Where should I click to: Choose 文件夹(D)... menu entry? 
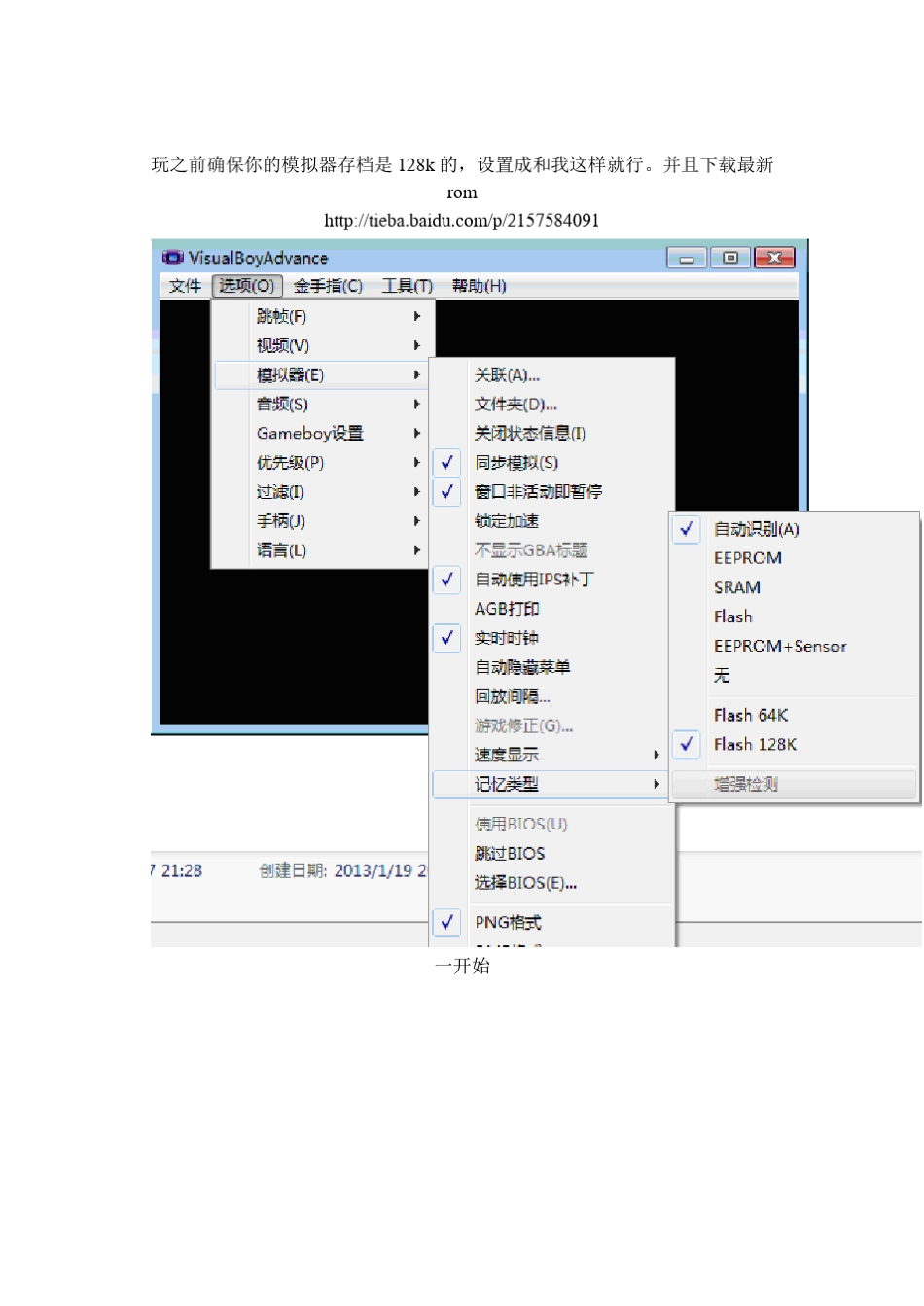click(x=551, y=404)
